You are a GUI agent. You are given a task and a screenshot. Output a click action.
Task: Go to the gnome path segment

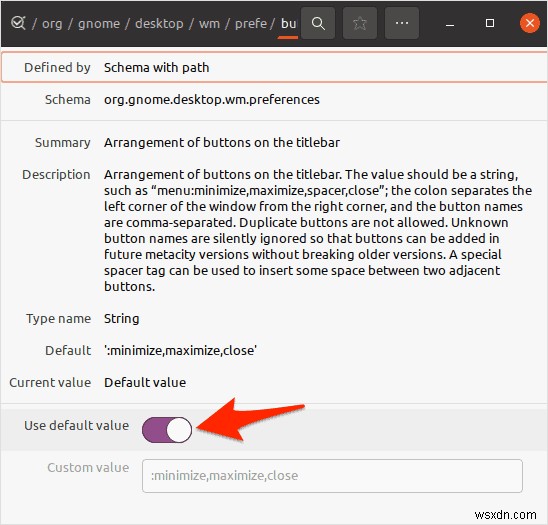(x=99, y=23)
